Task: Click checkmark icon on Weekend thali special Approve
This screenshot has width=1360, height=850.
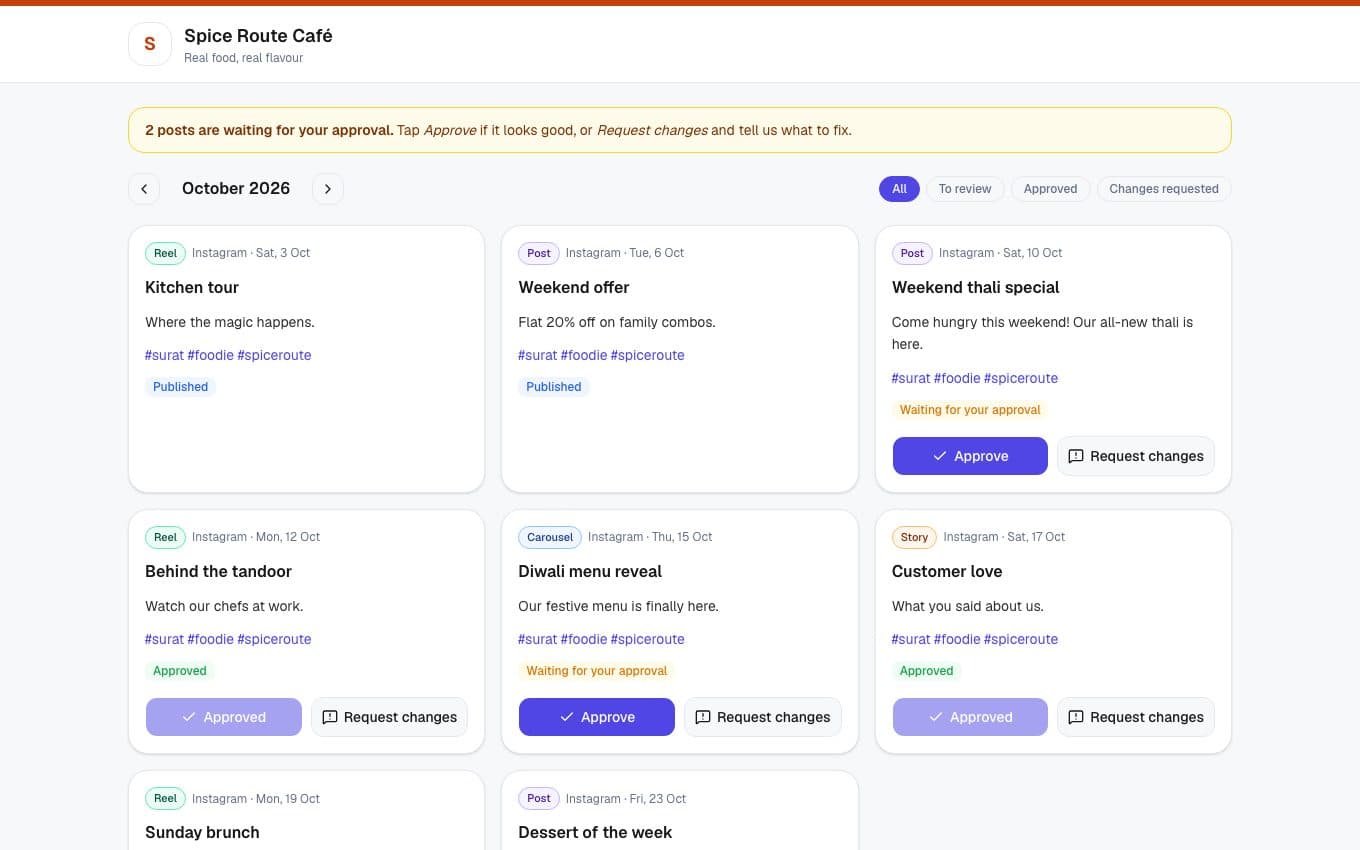Action: 939,456
